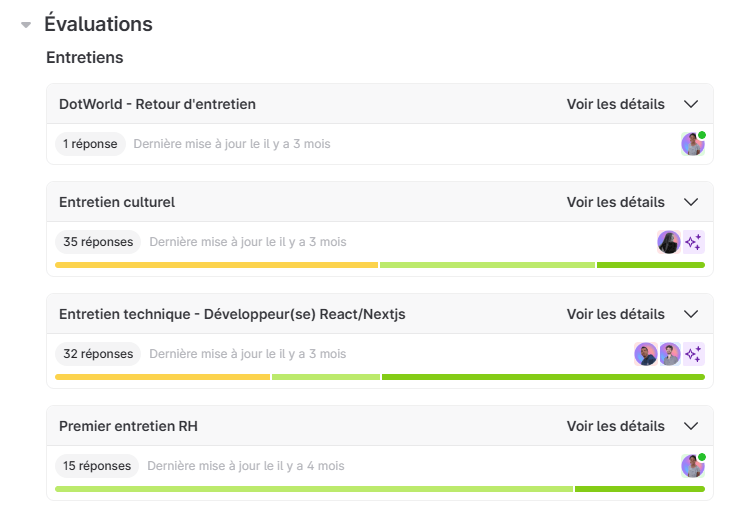Image resolution: width=745 pixels, height=529 pixels.
Task: Click the 35 réponses badge
Action: 98,242
